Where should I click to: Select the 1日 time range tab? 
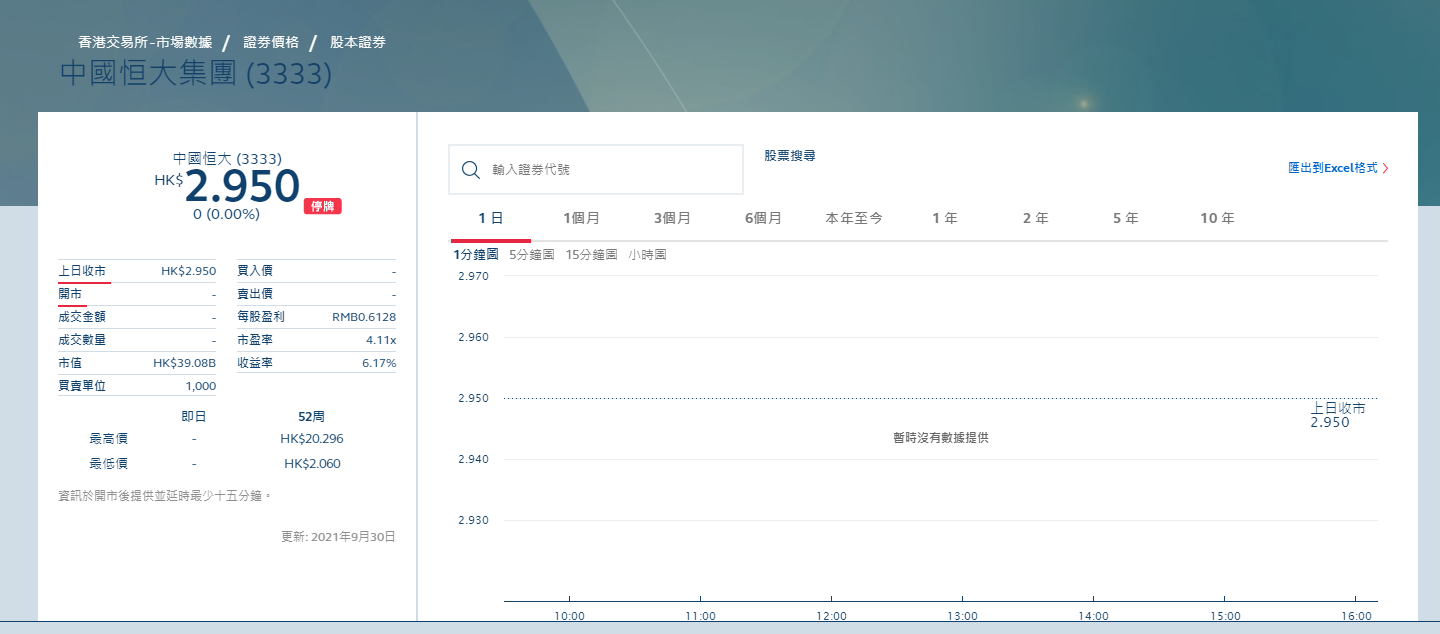click(490, 217)
